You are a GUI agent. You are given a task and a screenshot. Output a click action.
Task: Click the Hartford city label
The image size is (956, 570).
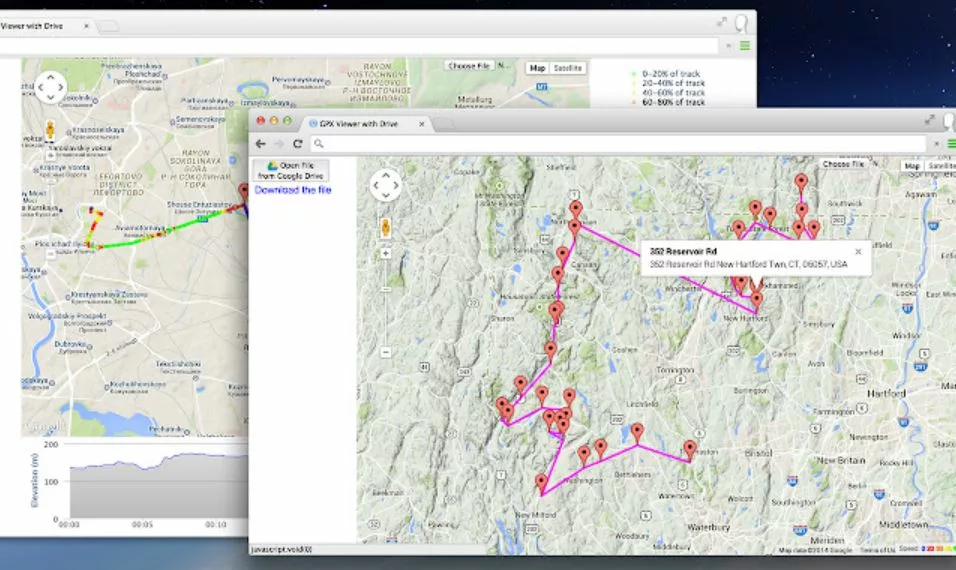pos(886,393)
